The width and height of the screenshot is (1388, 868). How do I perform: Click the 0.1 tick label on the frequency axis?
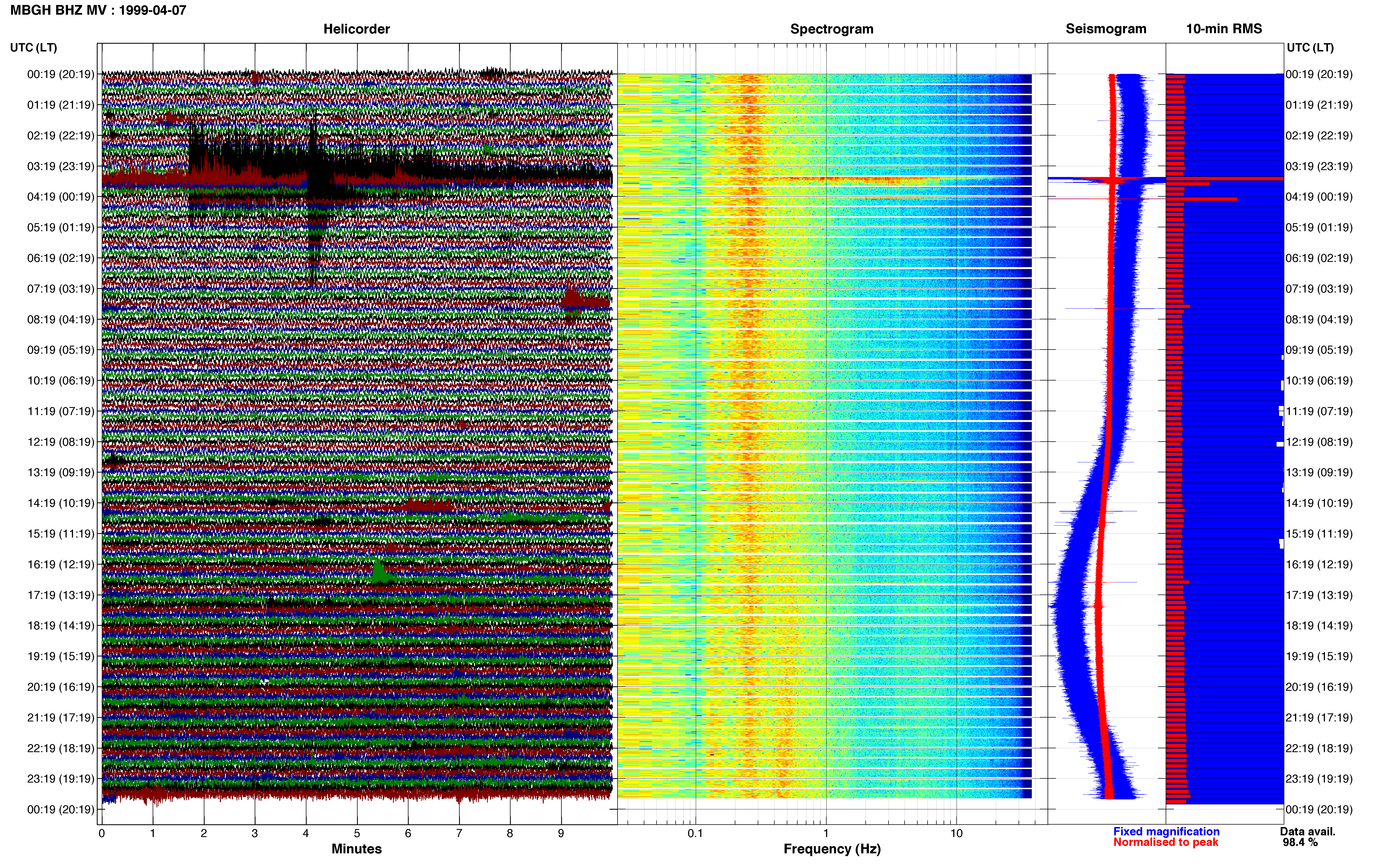[695, 833]
